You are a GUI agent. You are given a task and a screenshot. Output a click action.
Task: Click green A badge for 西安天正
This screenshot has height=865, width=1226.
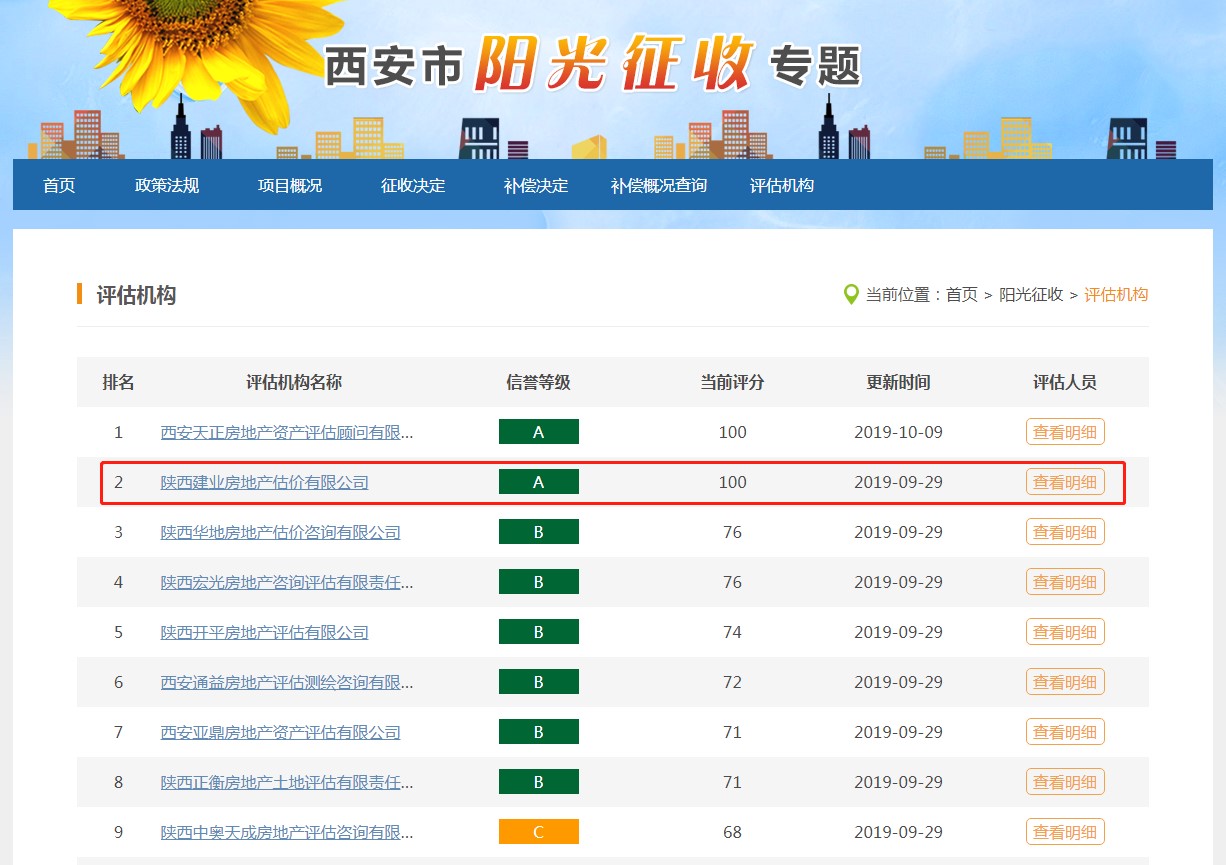(x=539, y=432)
